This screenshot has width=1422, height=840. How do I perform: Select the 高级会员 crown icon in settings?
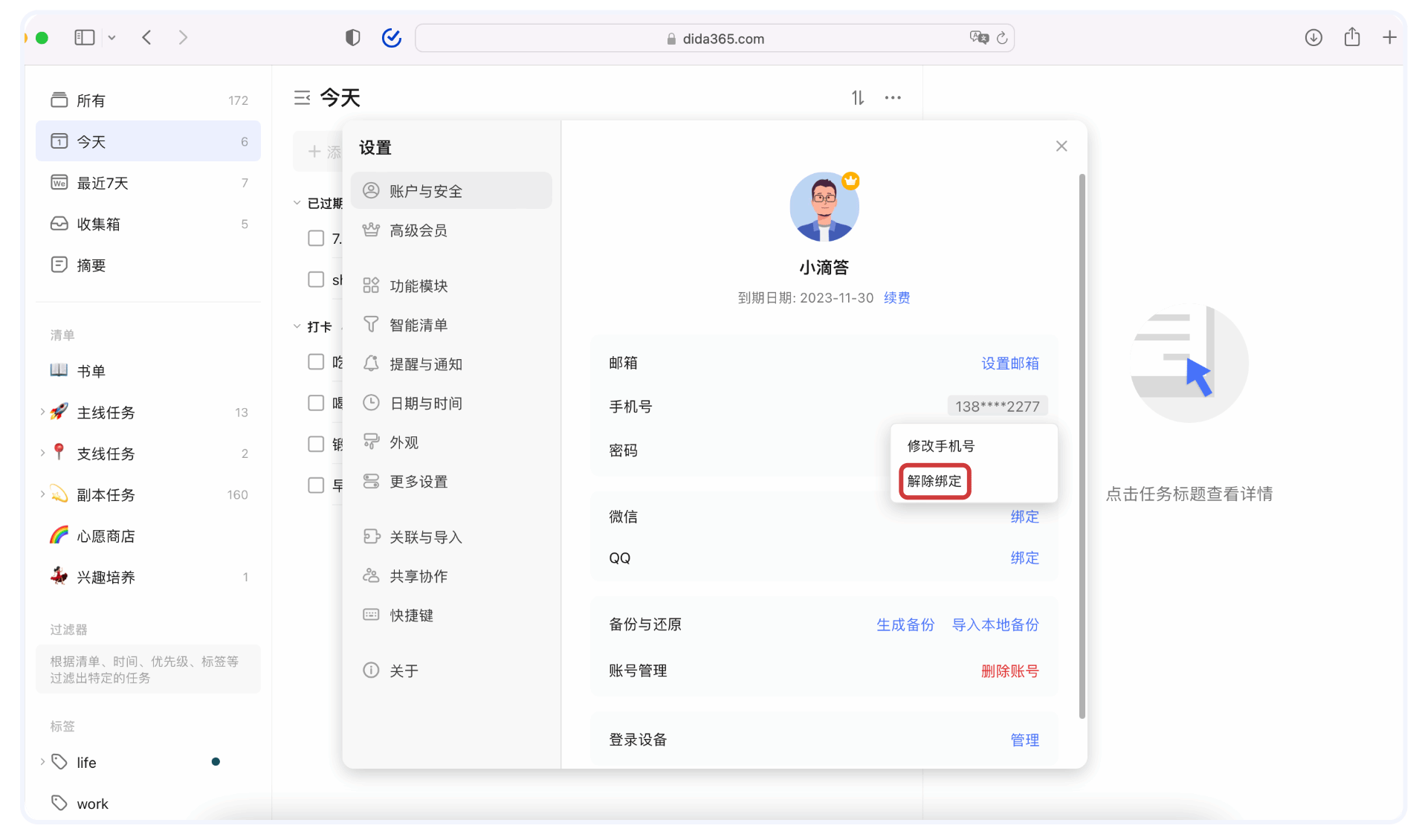(371, 230)
